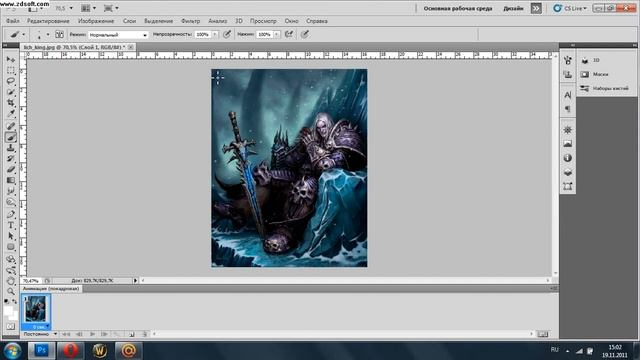Open the screen mode dropdown
640x360 pixels.
(111, 8)
